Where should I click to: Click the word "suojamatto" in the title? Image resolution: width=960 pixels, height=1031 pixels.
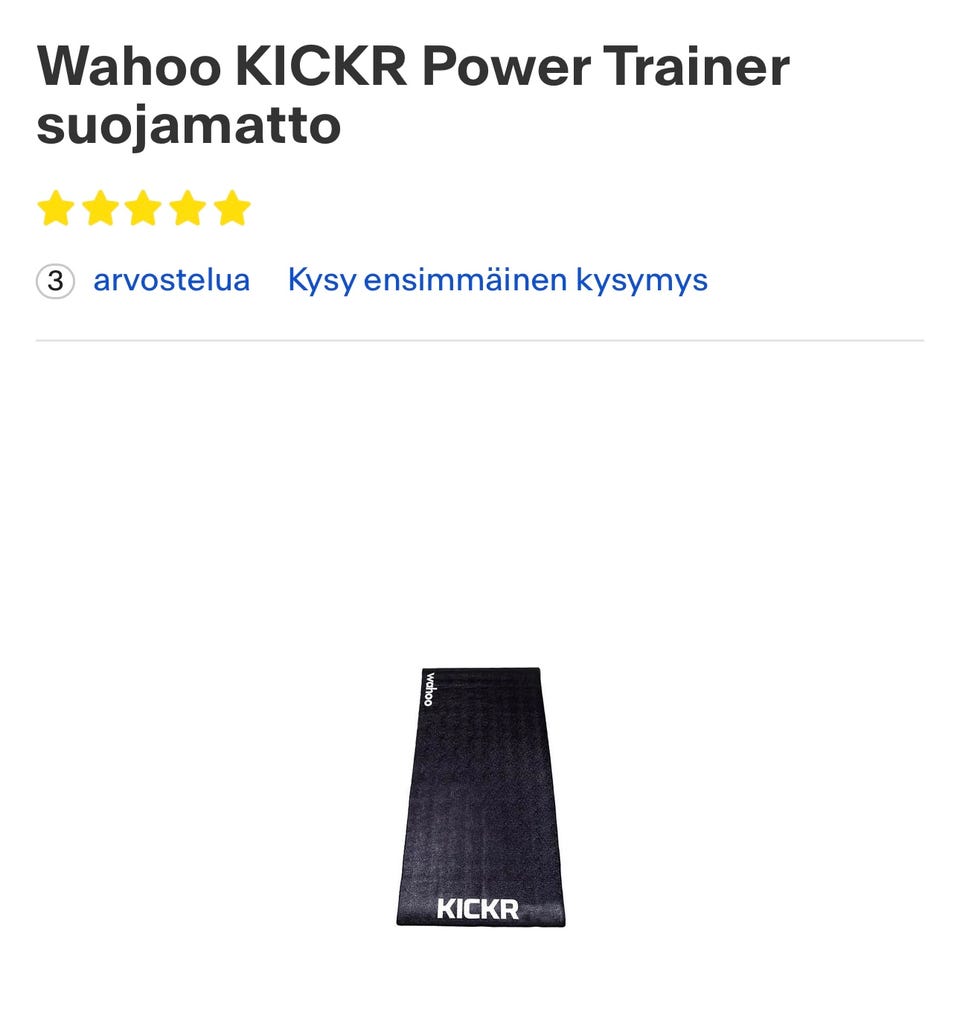pyautogui.click(x=189, y=126)
